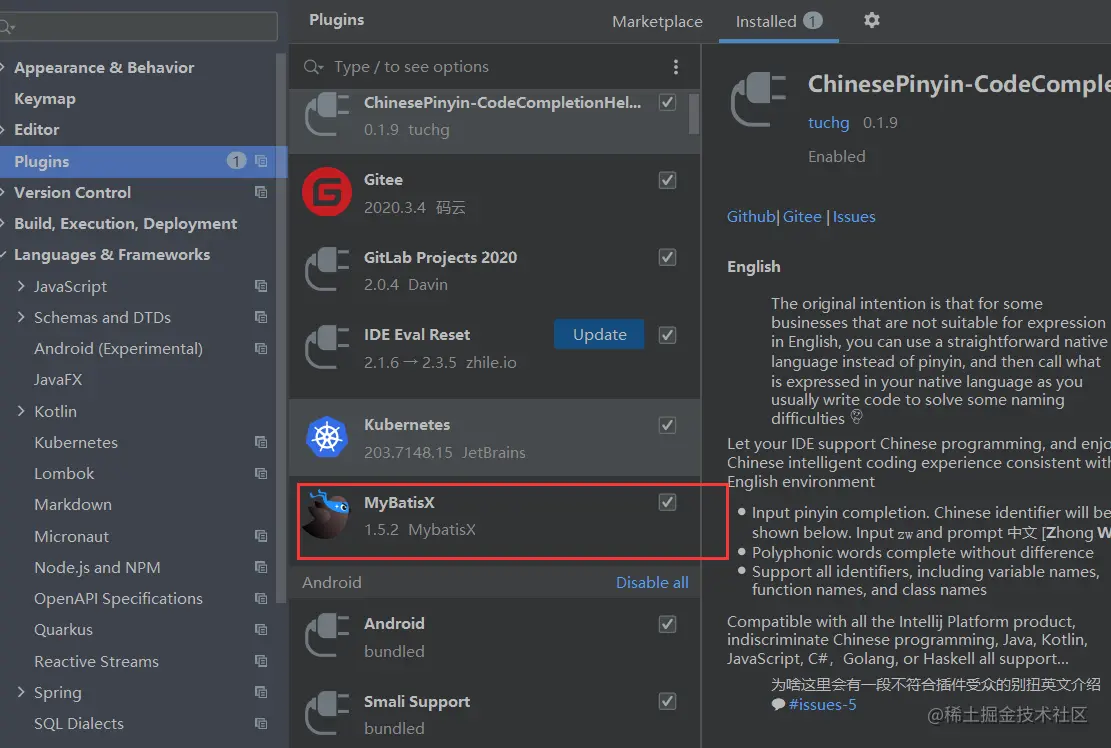Click the Kubernetes plugin wheel icon
The image size is (1111, 748).
327,437
